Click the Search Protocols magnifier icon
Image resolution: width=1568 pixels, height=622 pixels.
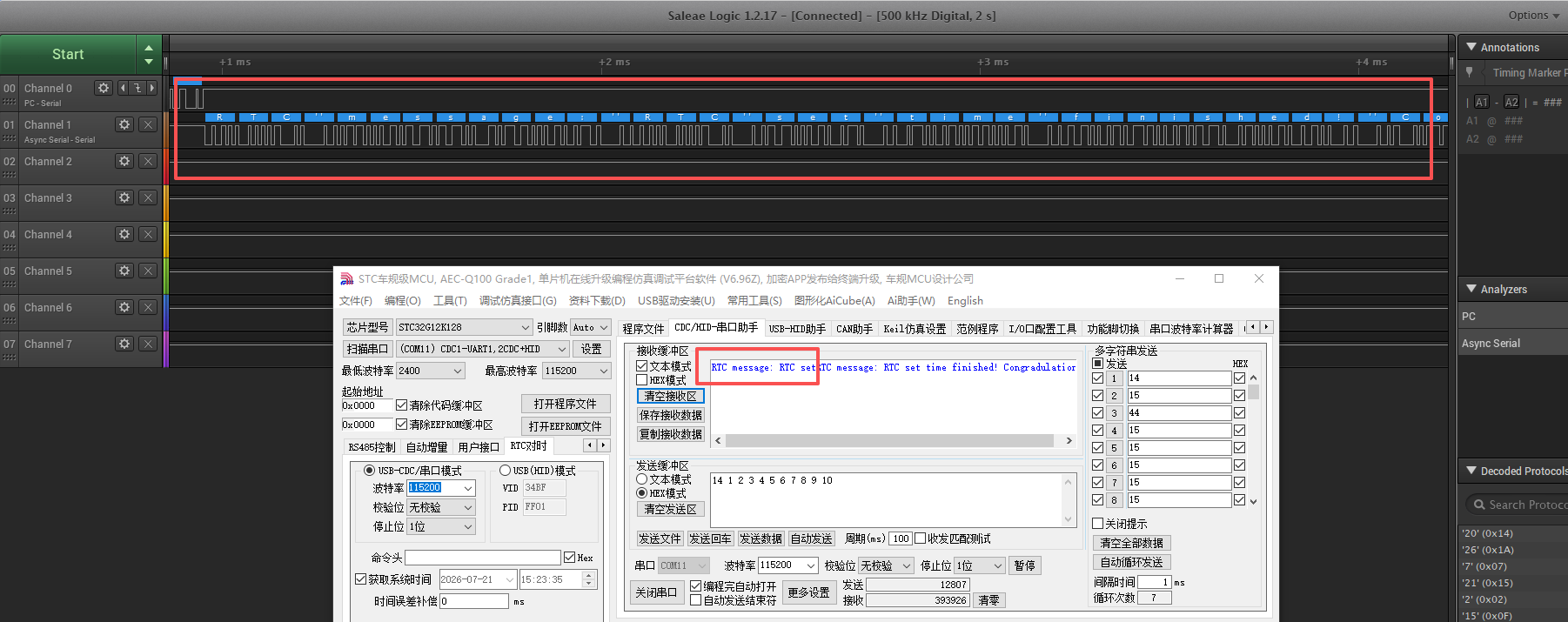coord(1478,505)
